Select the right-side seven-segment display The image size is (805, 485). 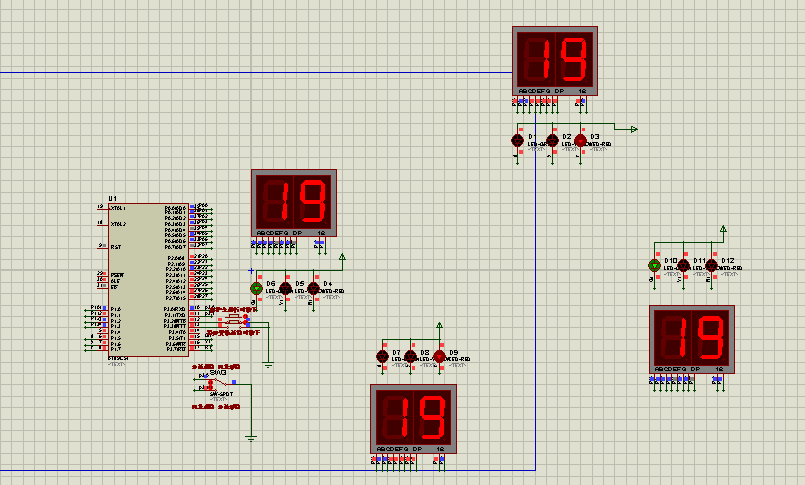coord(692,339)
